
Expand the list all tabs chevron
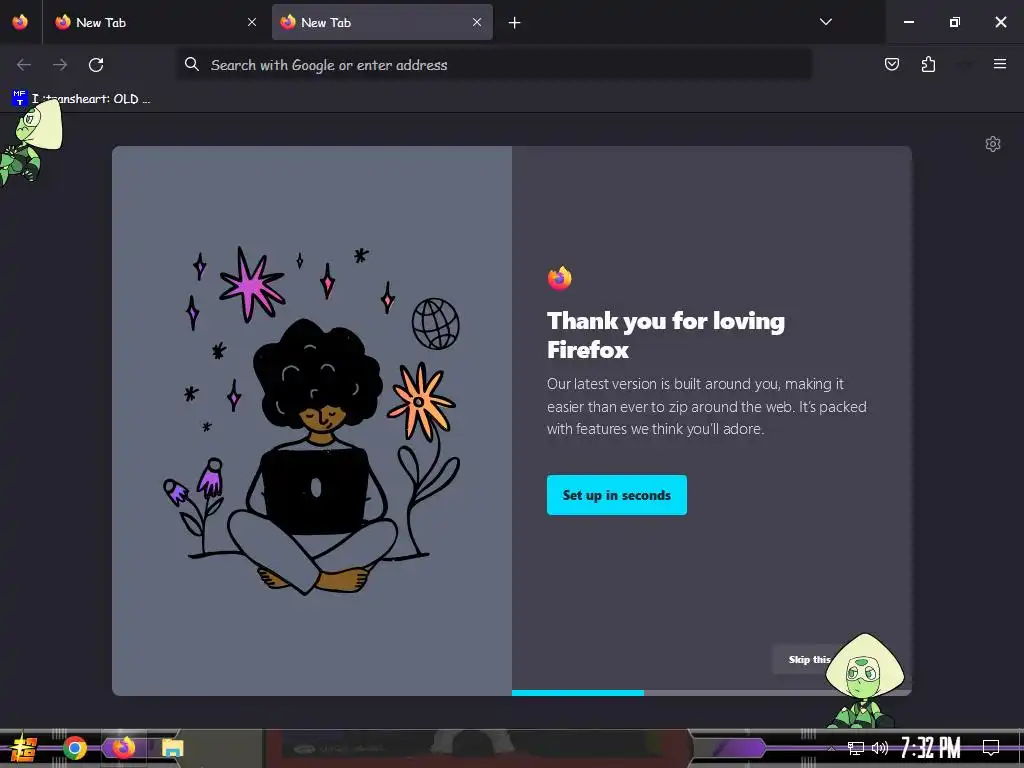coord(825,22)
